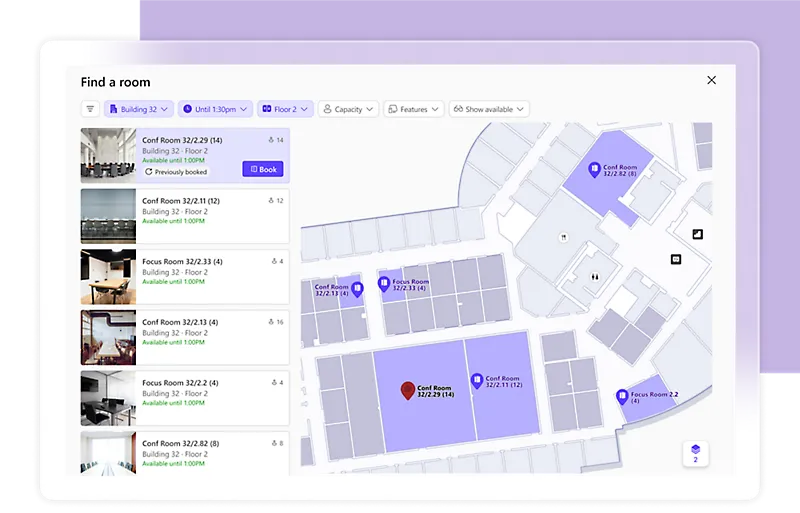Screen dimensions: 800x513
Task: Click the Previously booked tag
Action: click(176, 172)
